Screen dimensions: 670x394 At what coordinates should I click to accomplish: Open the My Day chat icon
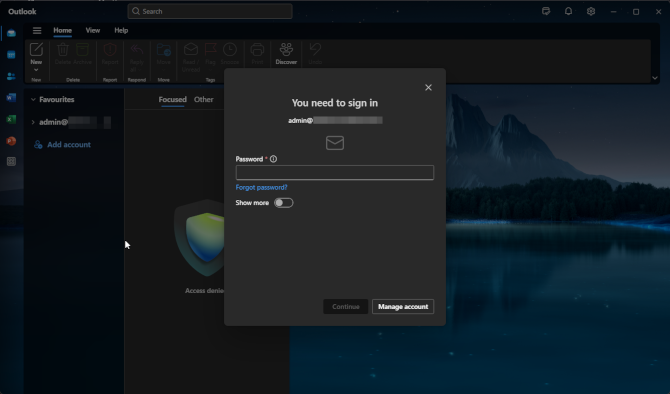546,12
